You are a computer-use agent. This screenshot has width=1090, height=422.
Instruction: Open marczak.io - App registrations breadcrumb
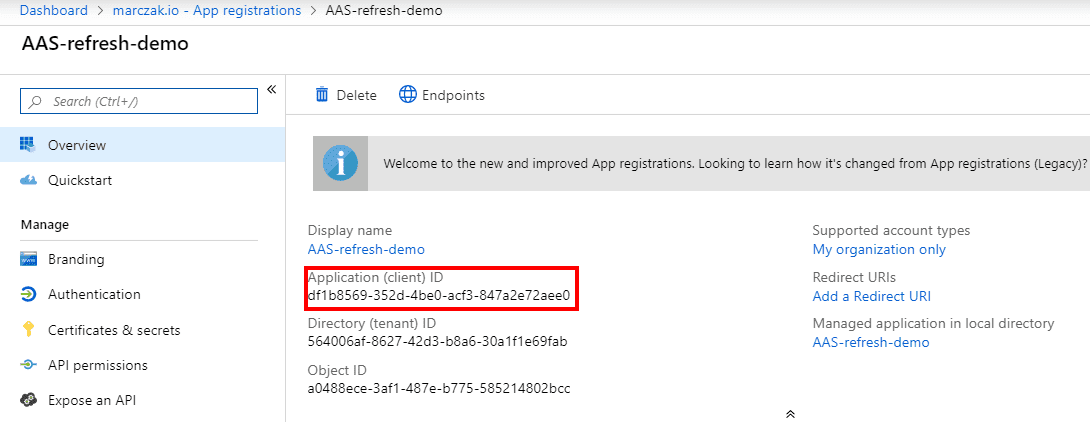210,11
